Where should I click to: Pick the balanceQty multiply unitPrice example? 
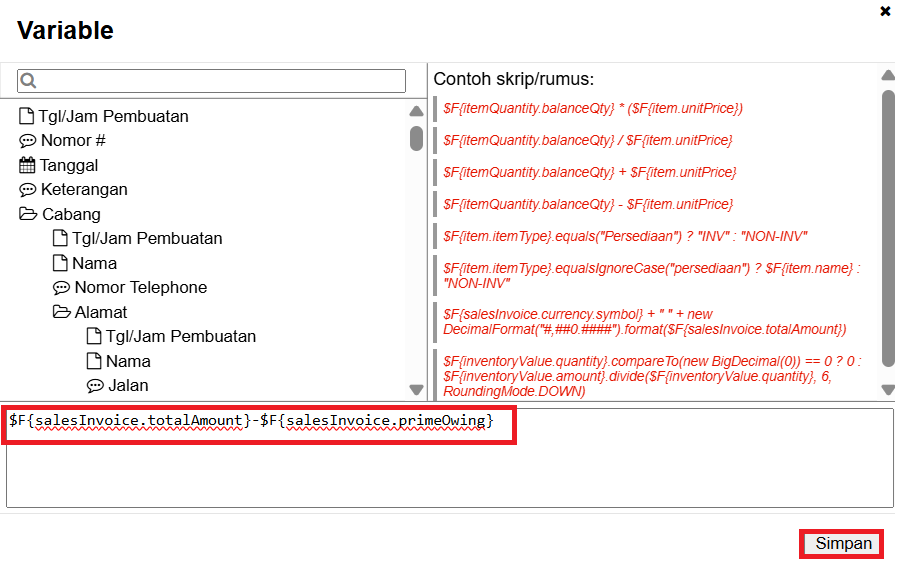pos(593,108)
